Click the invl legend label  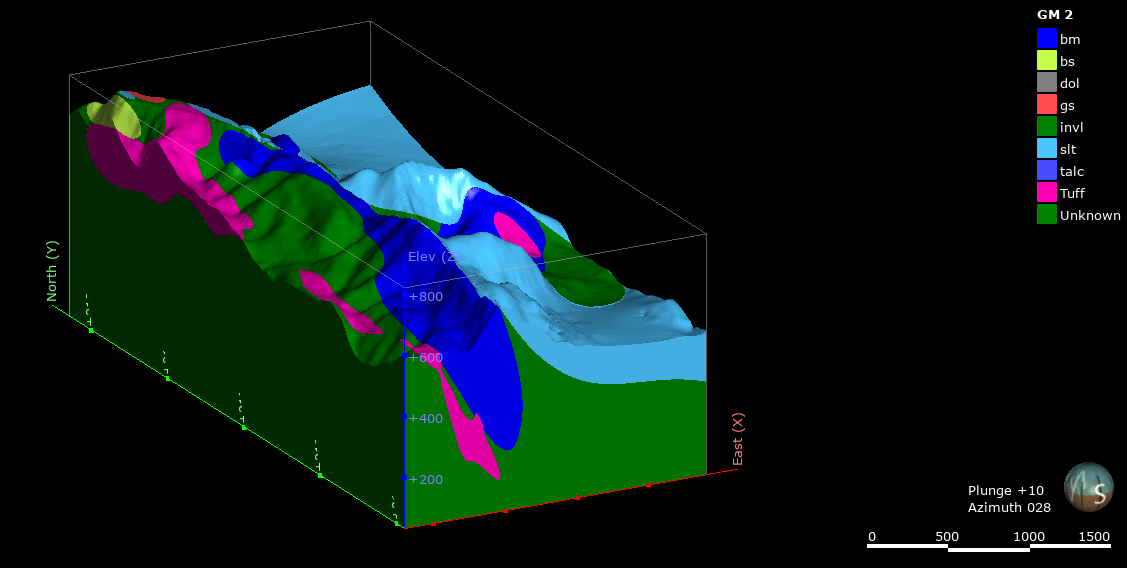(1071, 127)
